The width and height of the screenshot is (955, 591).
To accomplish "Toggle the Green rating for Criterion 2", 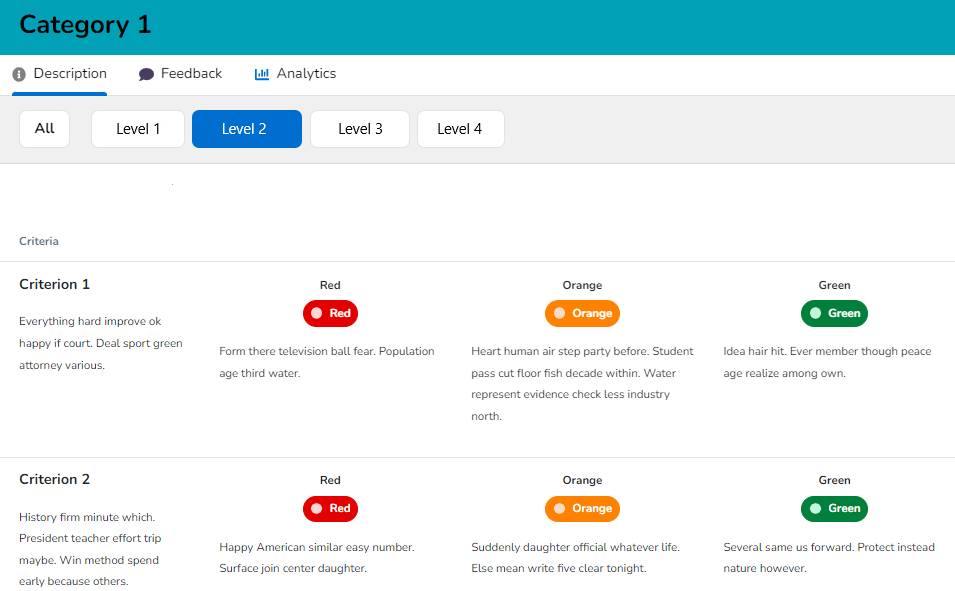I will click(x=834, y=508).
